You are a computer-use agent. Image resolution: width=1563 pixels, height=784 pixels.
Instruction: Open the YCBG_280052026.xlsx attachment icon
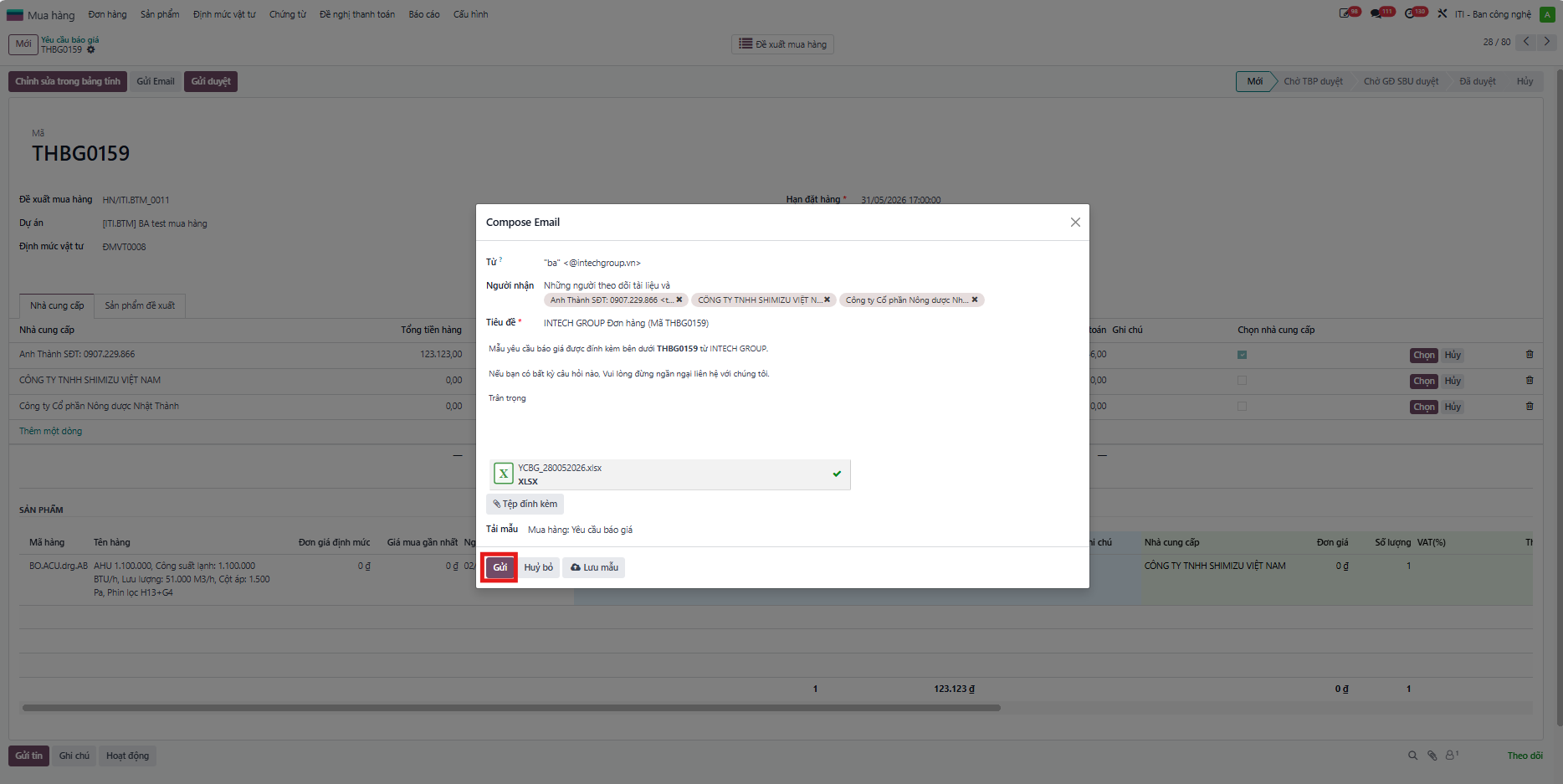pyautogui.click(x=504, y=474)
